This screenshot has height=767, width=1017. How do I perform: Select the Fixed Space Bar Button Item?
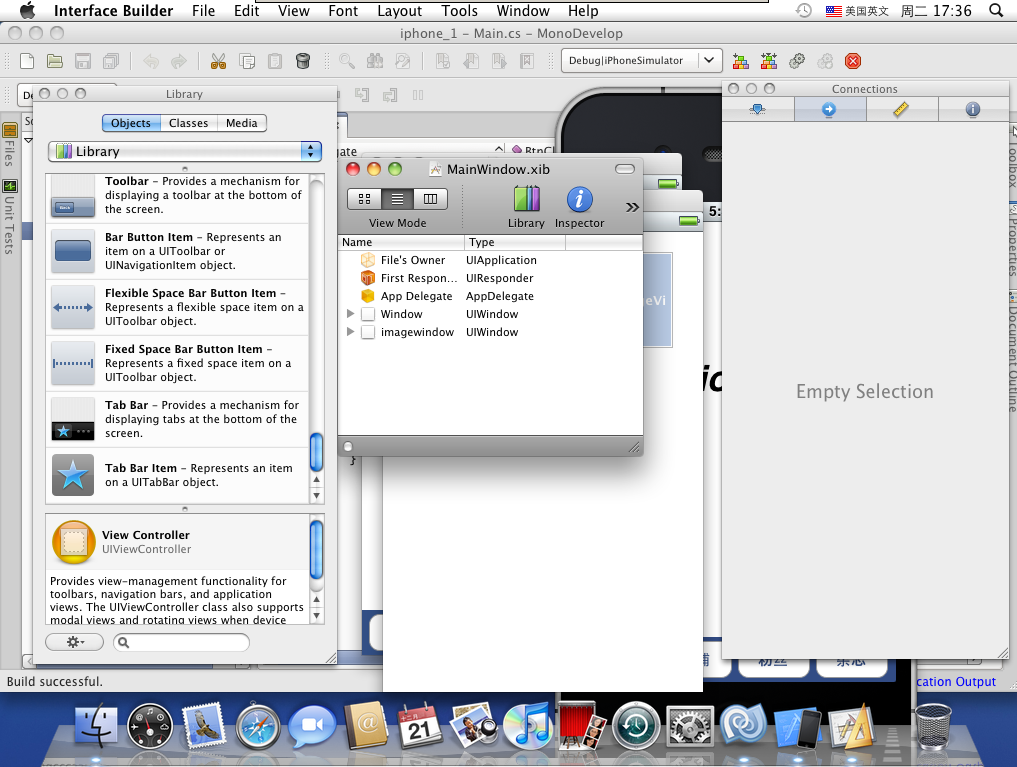[x=177, y=363]
